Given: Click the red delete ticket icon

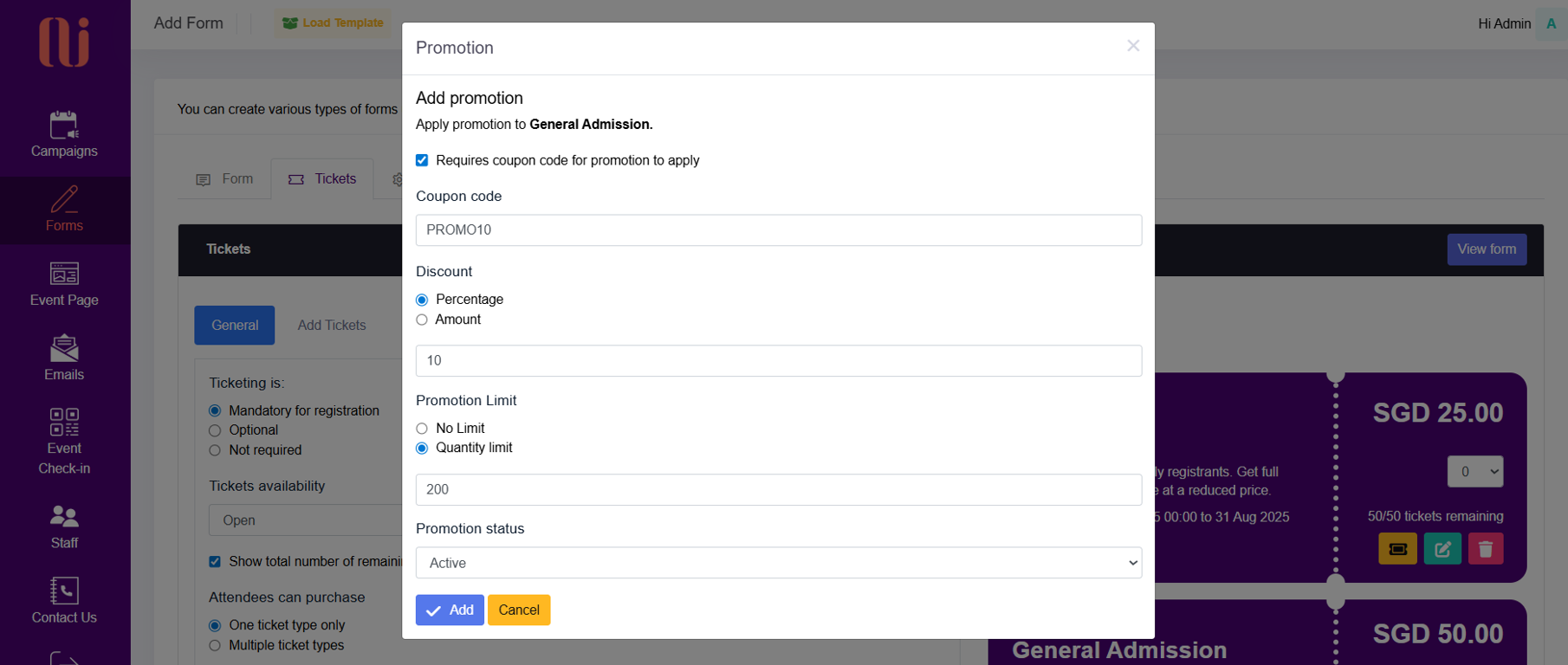Looking at the screenshot, I should [x=1486, y=549].
